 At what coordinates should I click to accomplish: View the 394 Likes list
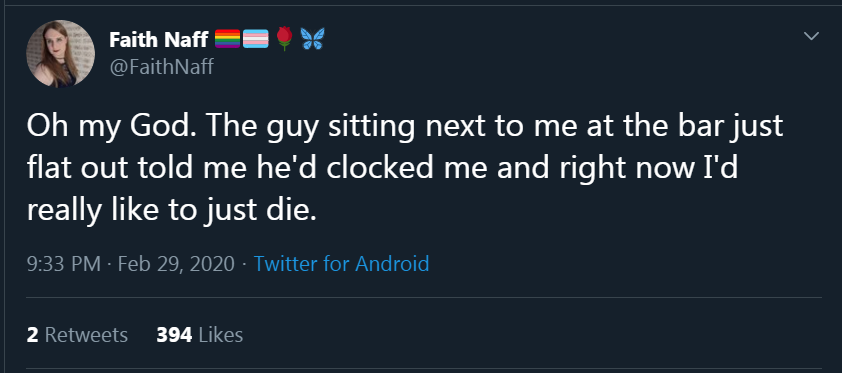tap(200, 335)
